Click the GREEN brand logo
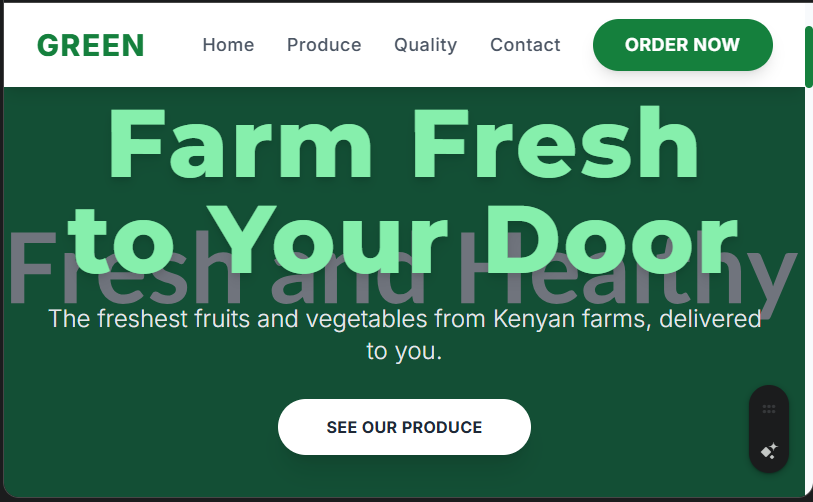This screenshot has width=813, height=502. [91, 45]
